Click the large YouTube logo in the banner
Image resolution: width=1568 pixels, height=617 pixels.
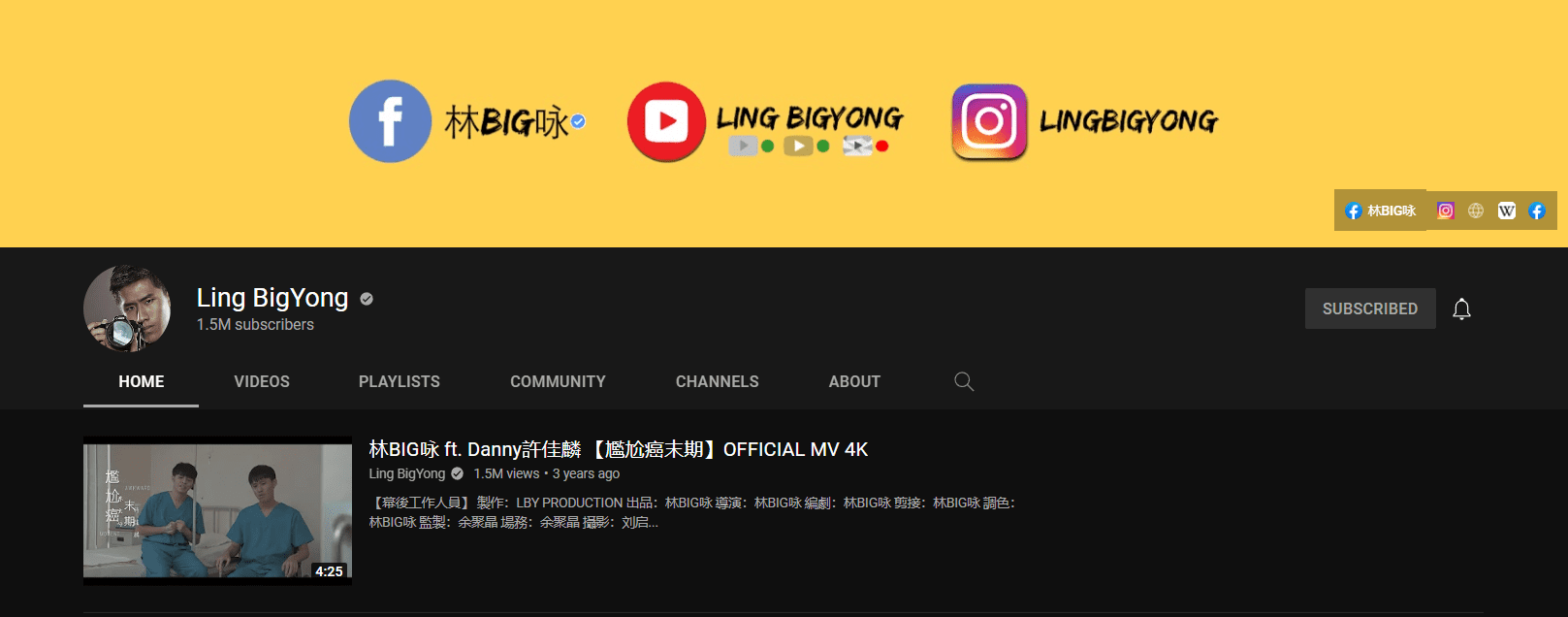(666, 121)
